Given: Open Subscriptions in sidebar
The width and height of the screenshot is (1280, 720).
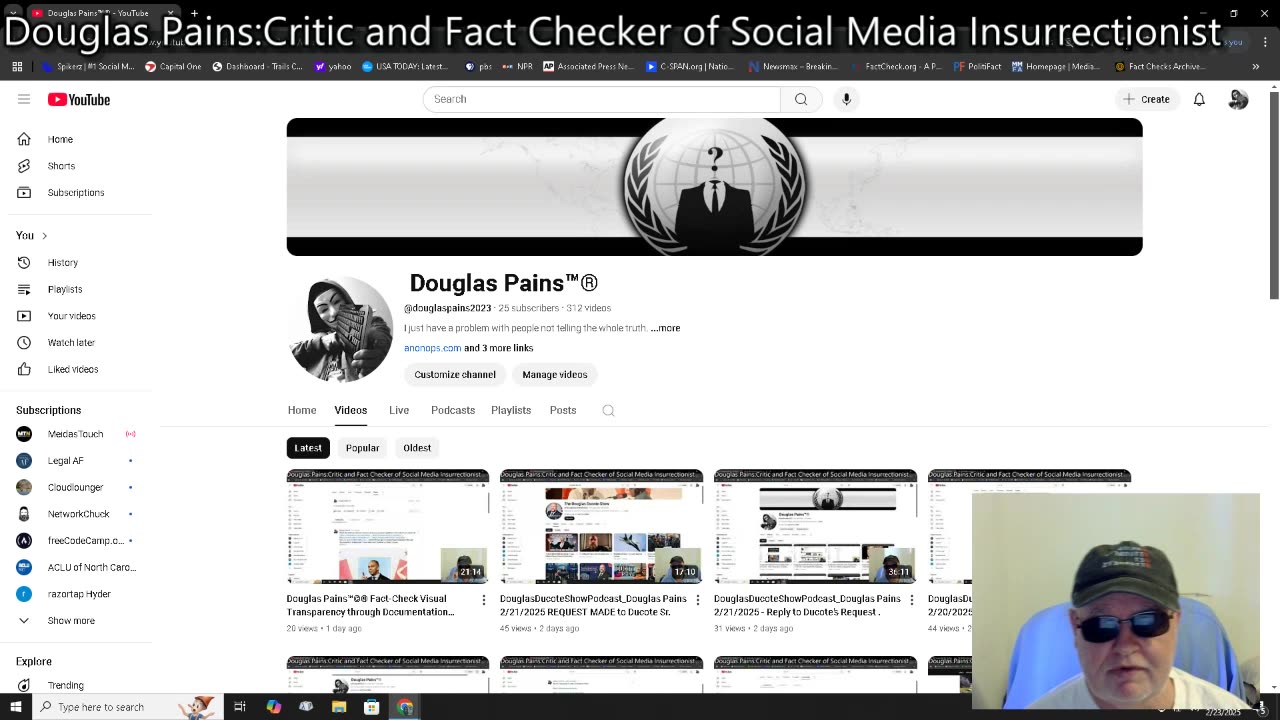Looking at the screenshot, I should 76,192.
